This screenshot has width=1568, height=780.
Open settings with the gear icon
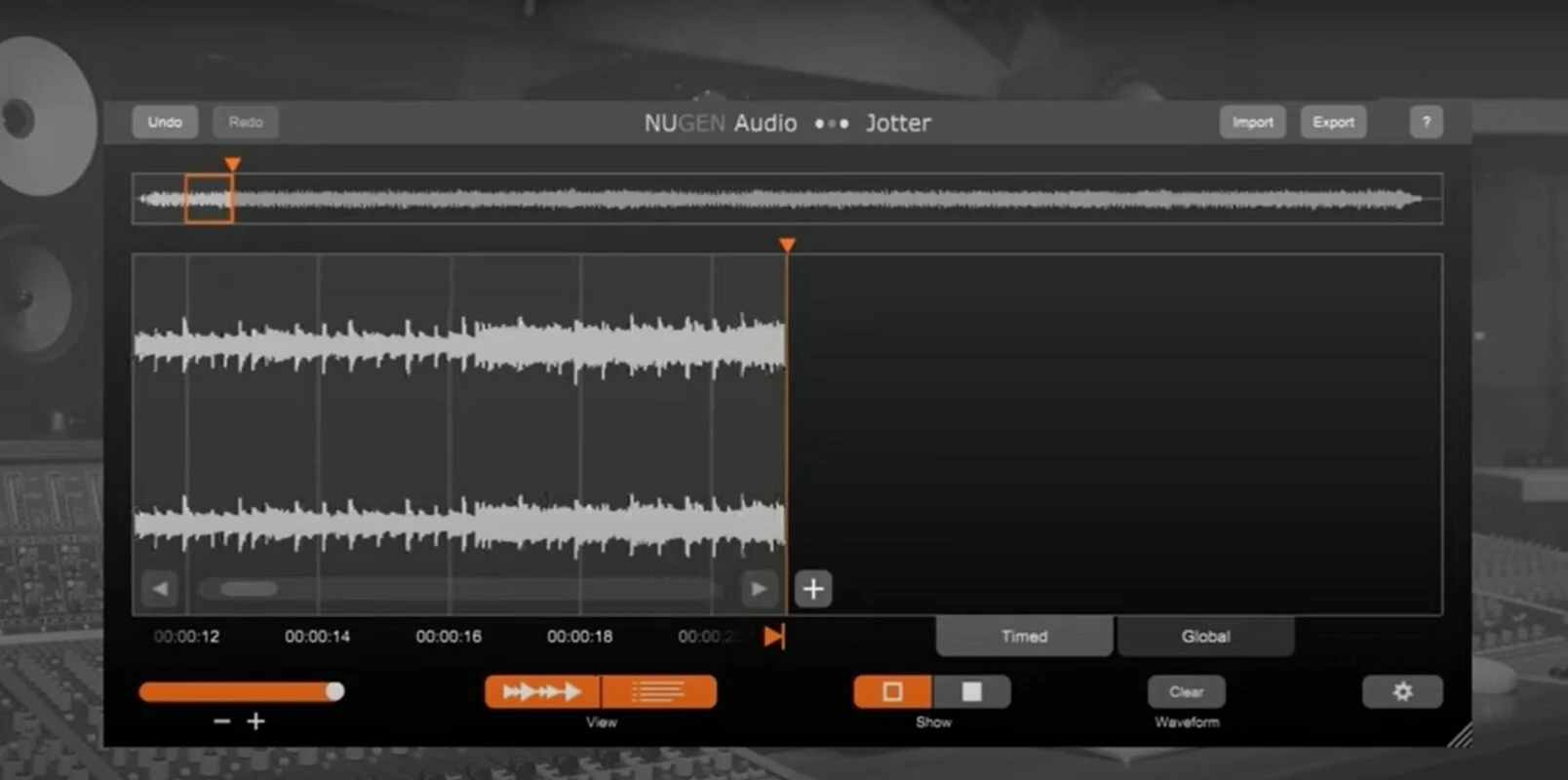click(x=1402, y=691)
